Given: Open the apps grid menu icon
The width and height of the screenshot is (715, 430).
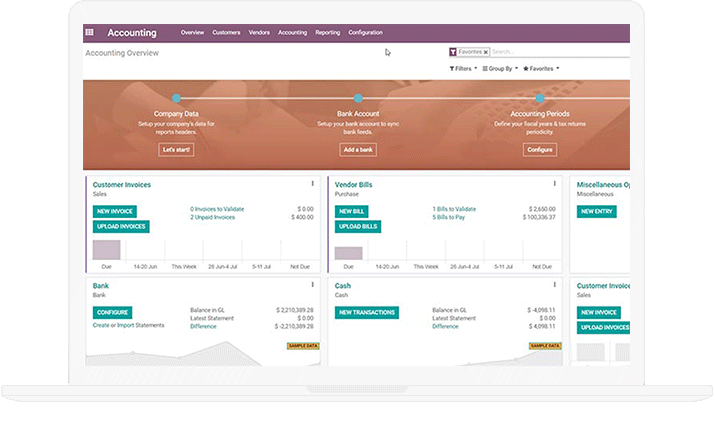Looking at the screenshot, I should click(x=90, y=33).
